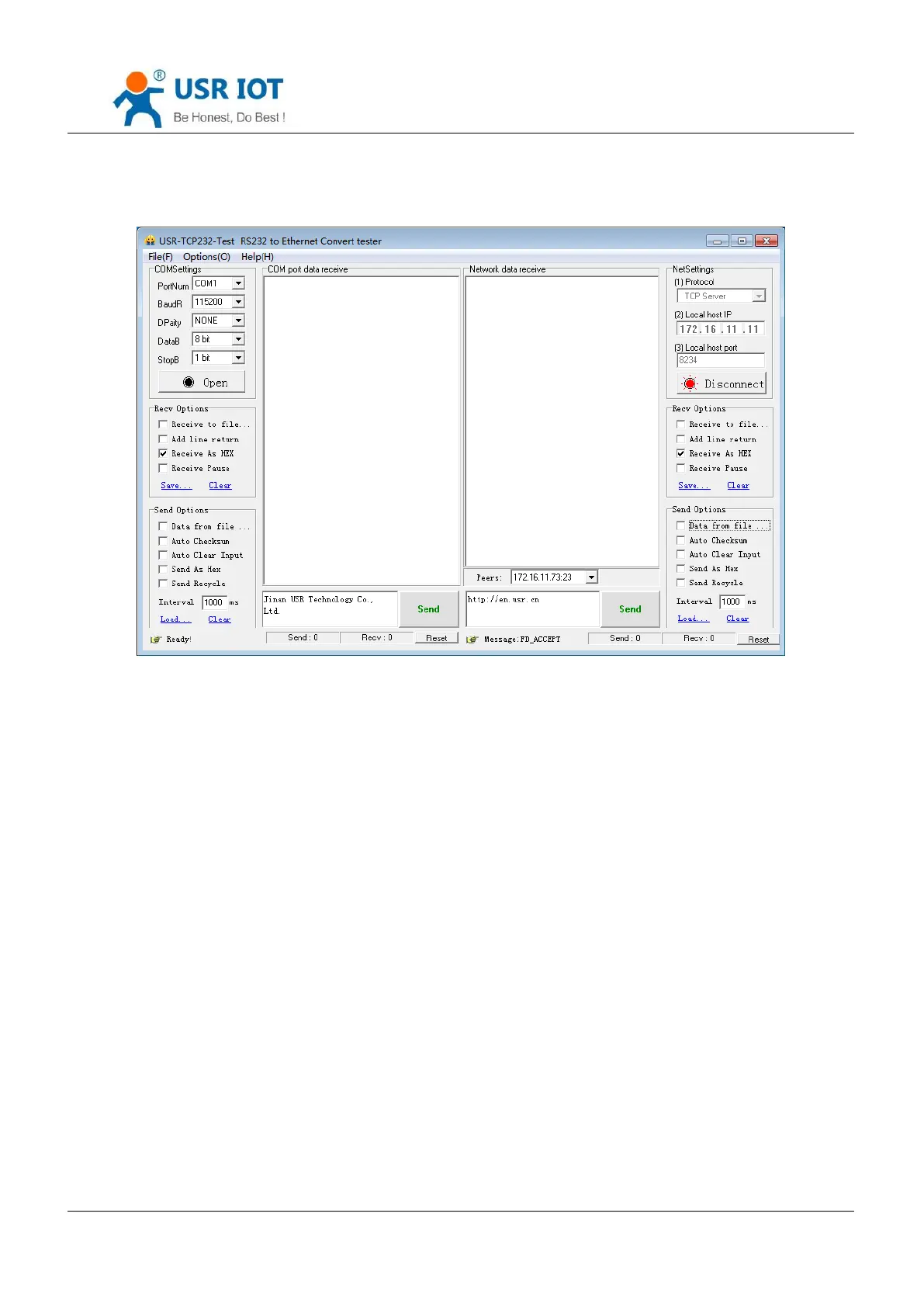The image size is (924, 1307).
Task: Enable network Add line return checkbox
Action: (680, 439)
